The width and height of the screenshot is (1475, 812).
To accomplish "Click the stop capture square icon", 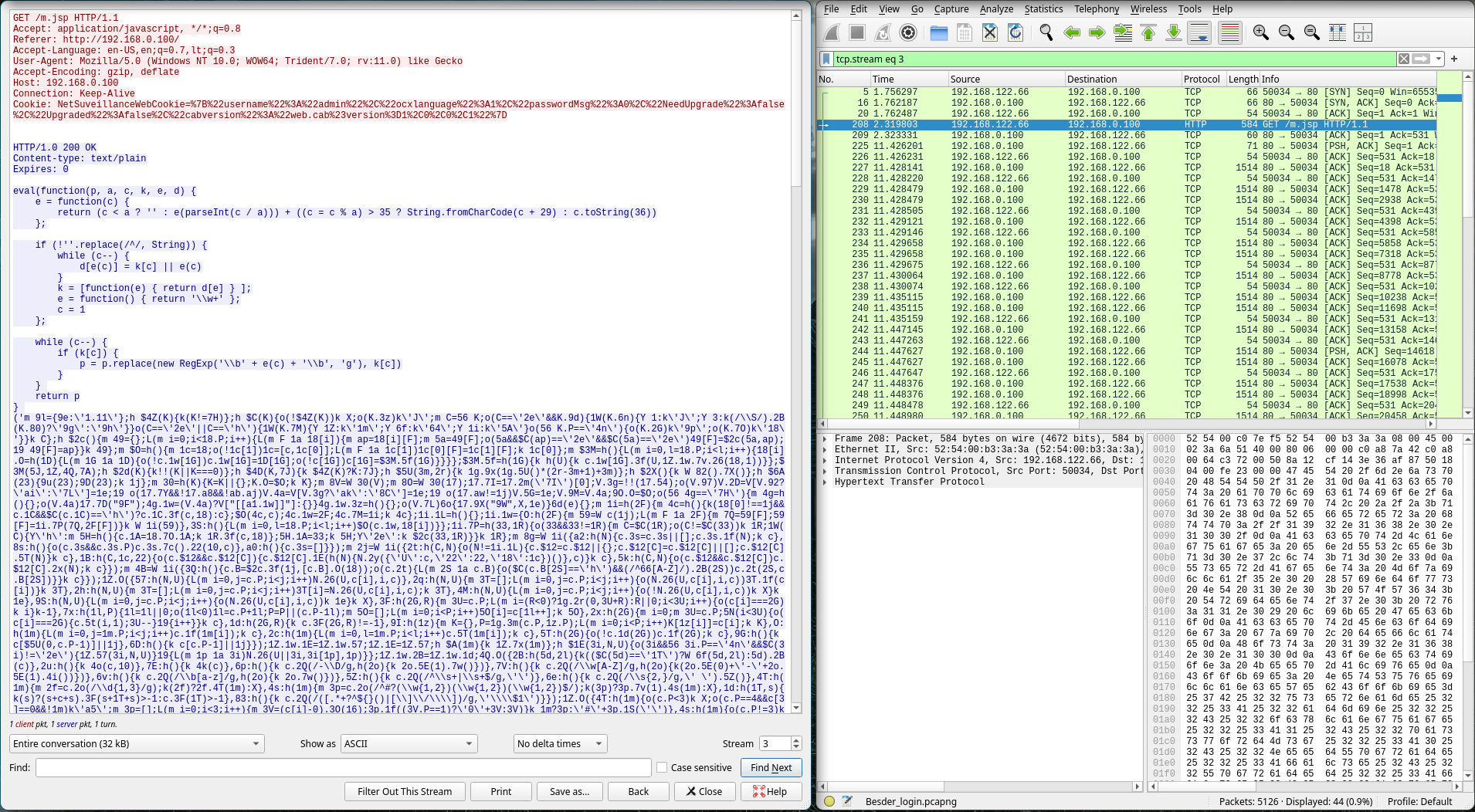I will click(857, 32).
